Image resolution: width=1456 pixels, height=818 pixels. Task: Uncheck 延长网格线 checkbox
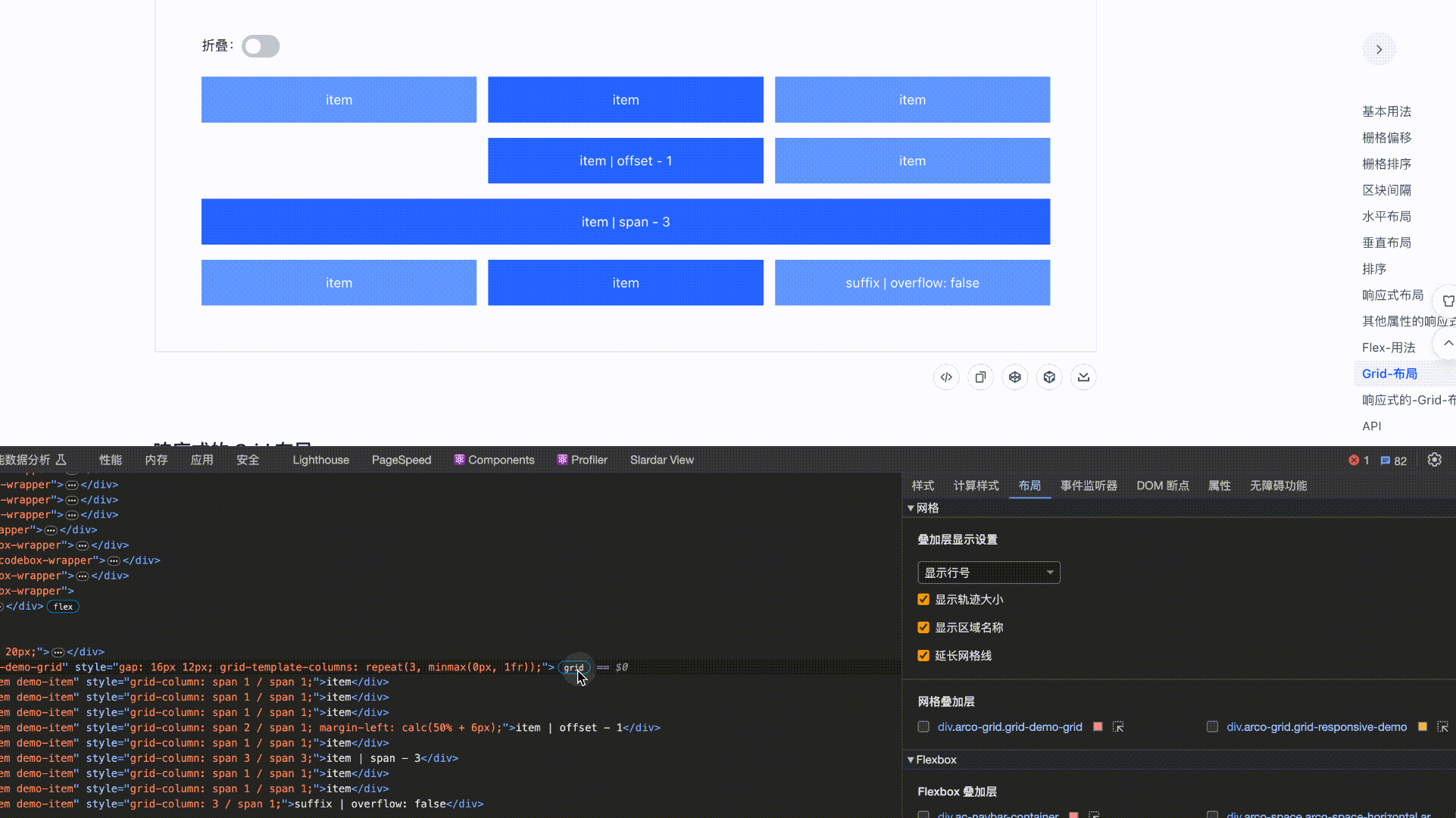[923, 655]
